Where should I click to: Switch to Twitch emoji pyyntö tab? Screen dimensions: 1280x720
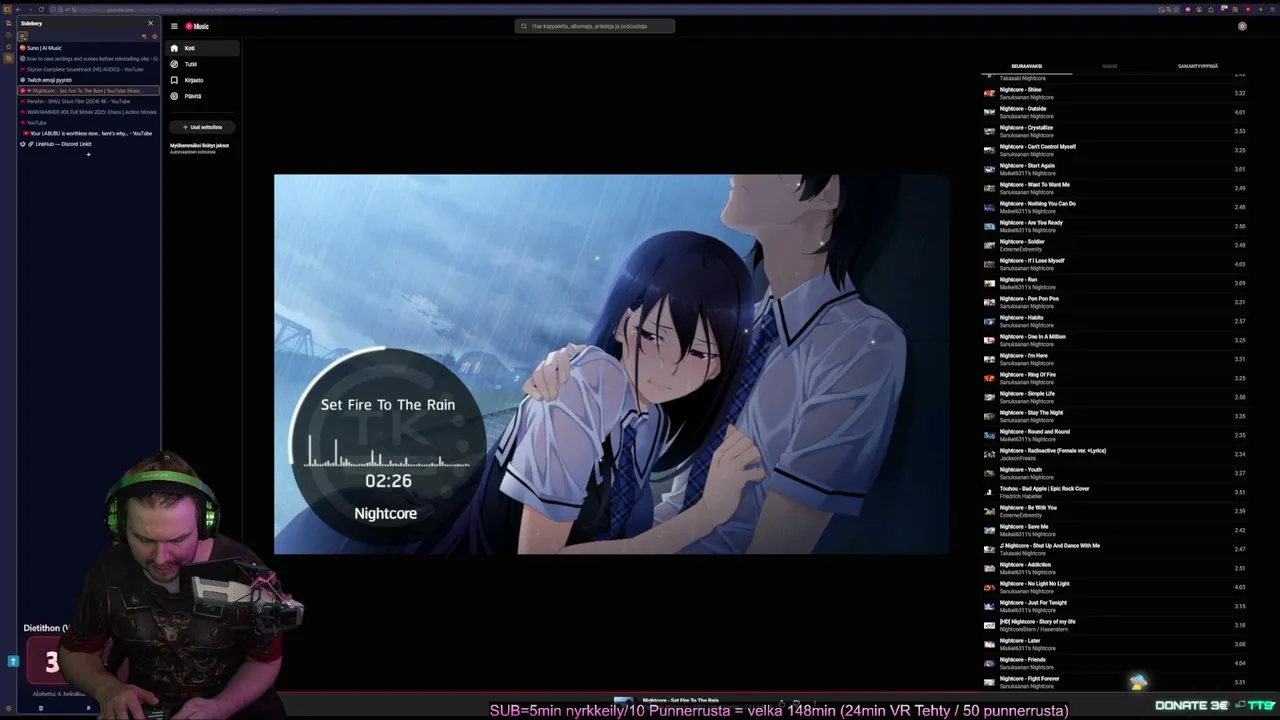(88, 80)
